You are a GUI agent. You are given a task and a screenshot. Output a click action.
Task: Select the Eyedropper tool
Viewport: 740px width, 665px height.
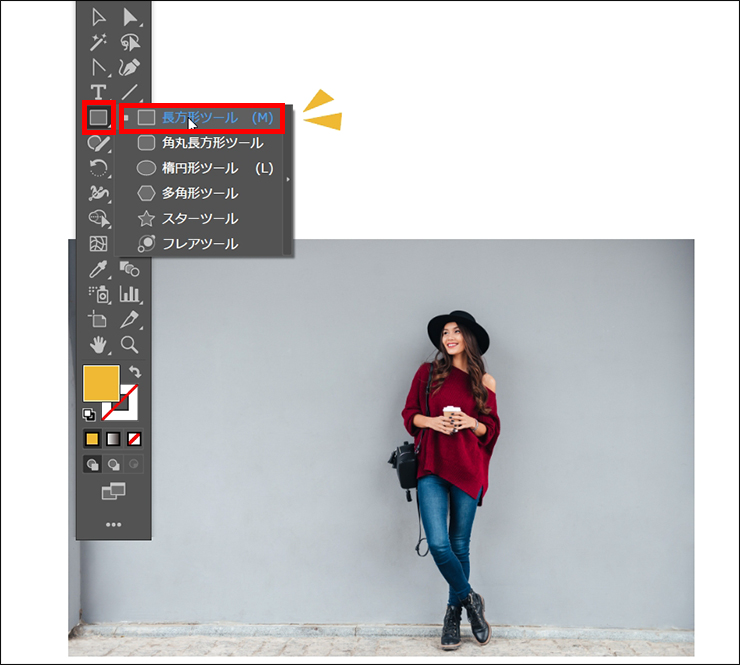pyautogui.click(x=98, y=269)
